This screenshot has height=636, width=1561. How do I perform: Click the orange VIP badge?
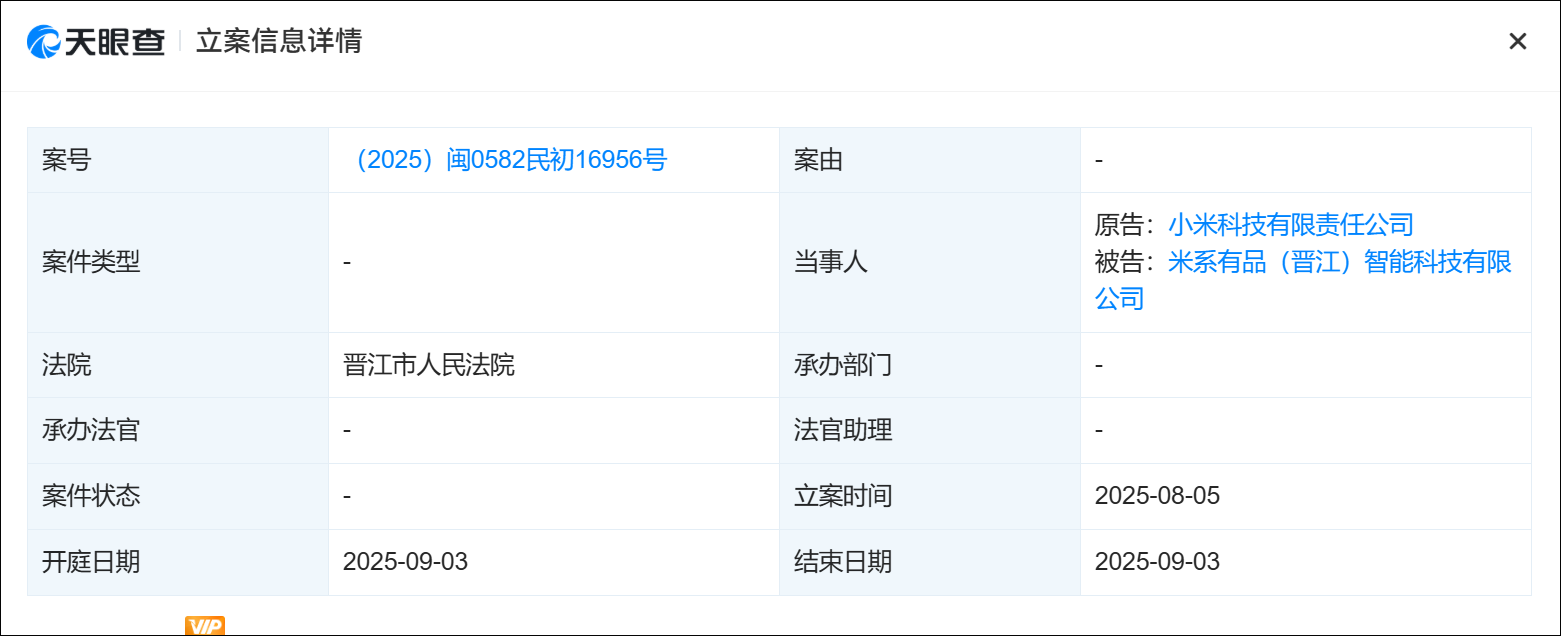pyautogui.click(x=205, y=626)
